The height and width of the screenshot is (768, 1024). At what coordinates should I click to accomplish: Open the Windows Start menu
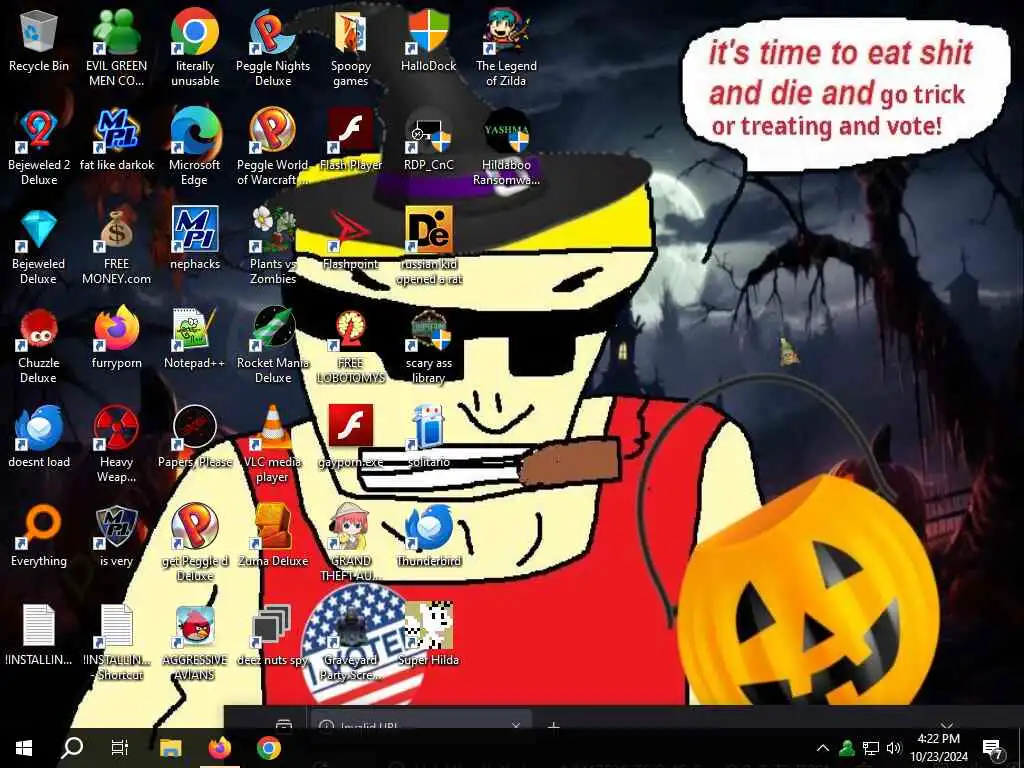point(24,747)
